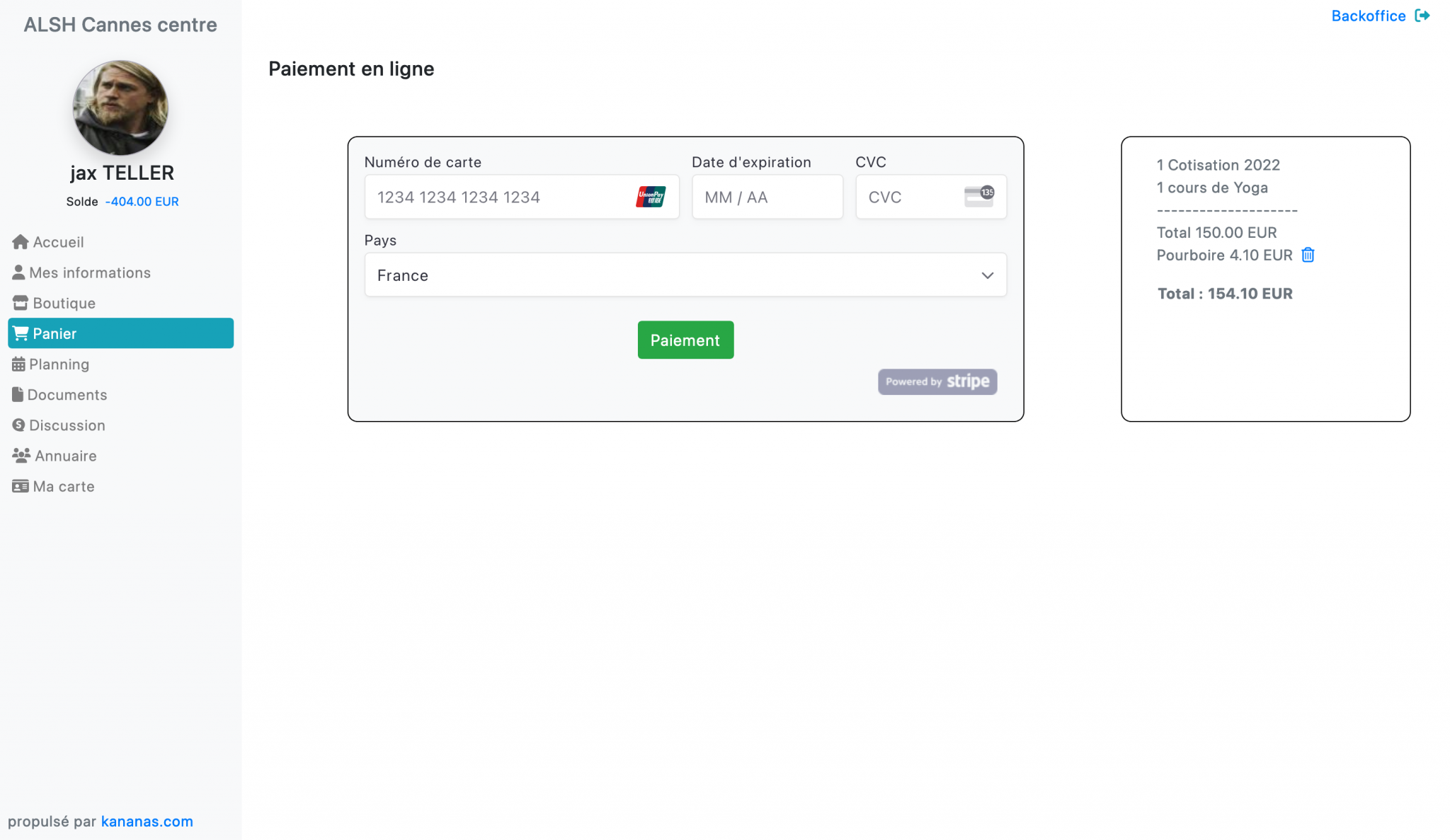
Task: Delete the Pourboire with the trash icon
Action: pos(1307,255)
